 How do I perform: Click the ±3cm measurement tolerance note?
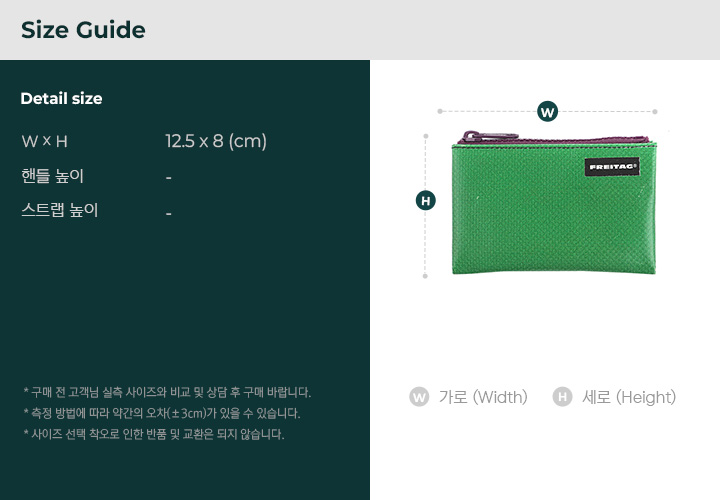162,413
